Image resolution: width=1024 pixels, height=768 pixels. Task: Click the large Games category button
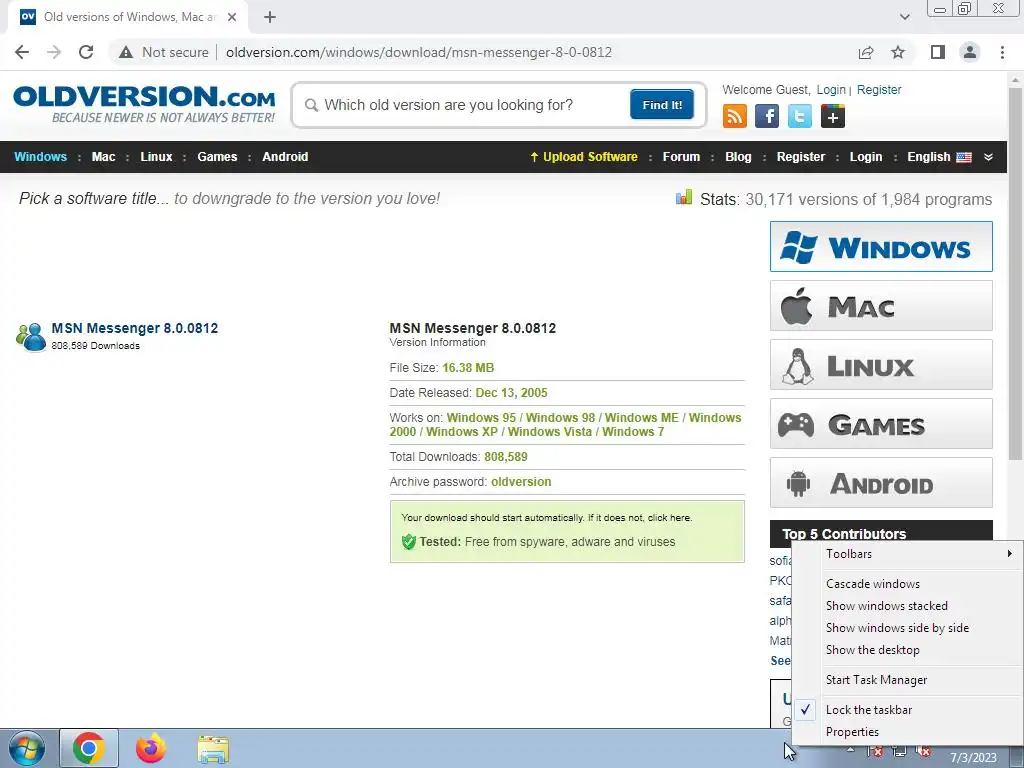click(x=881, y=424)
